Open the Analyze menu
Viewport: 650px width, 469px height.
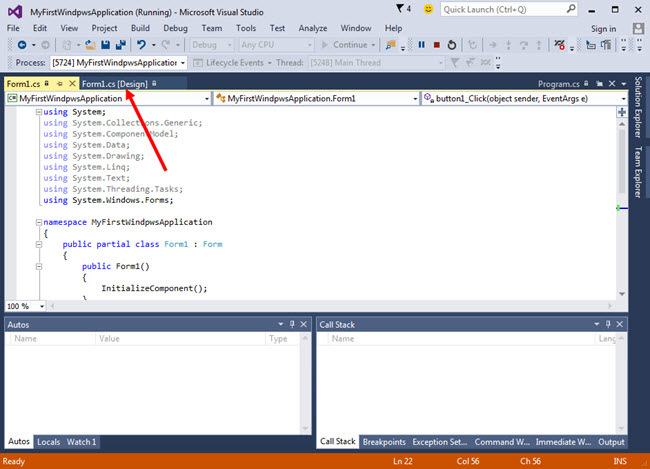point(313,28)
